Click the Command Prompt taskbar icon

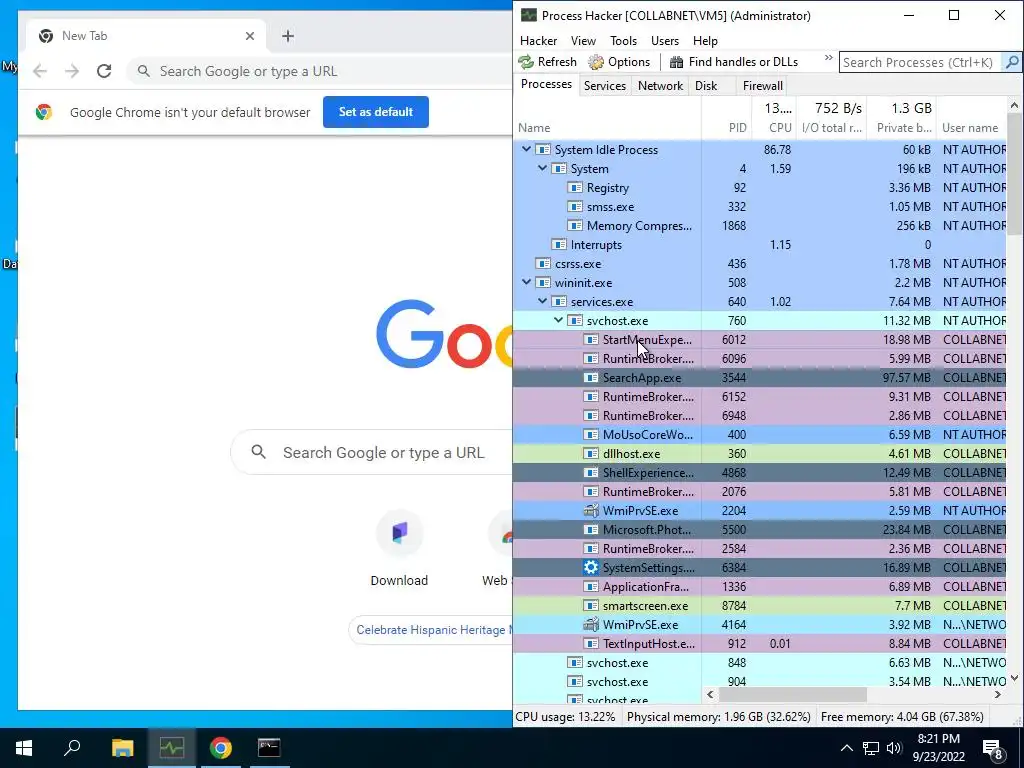(269, 747)
